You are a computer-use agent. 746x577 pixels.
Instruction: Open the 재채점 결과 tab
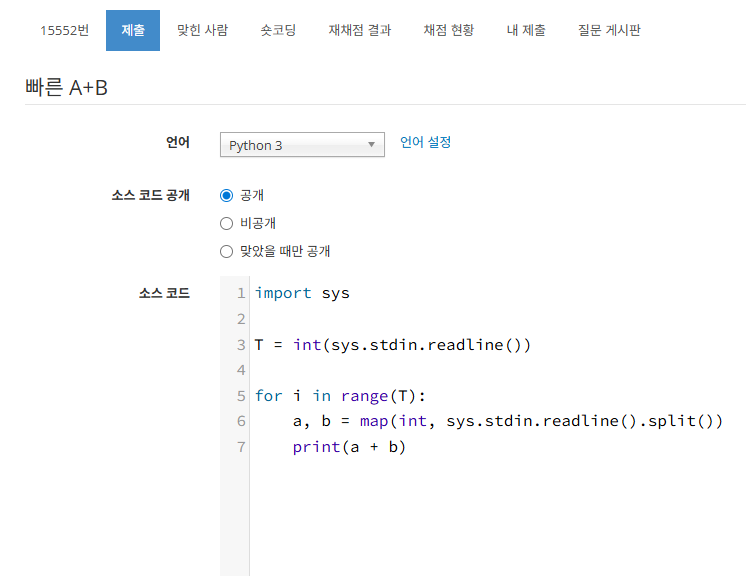(x=360, y=30)
